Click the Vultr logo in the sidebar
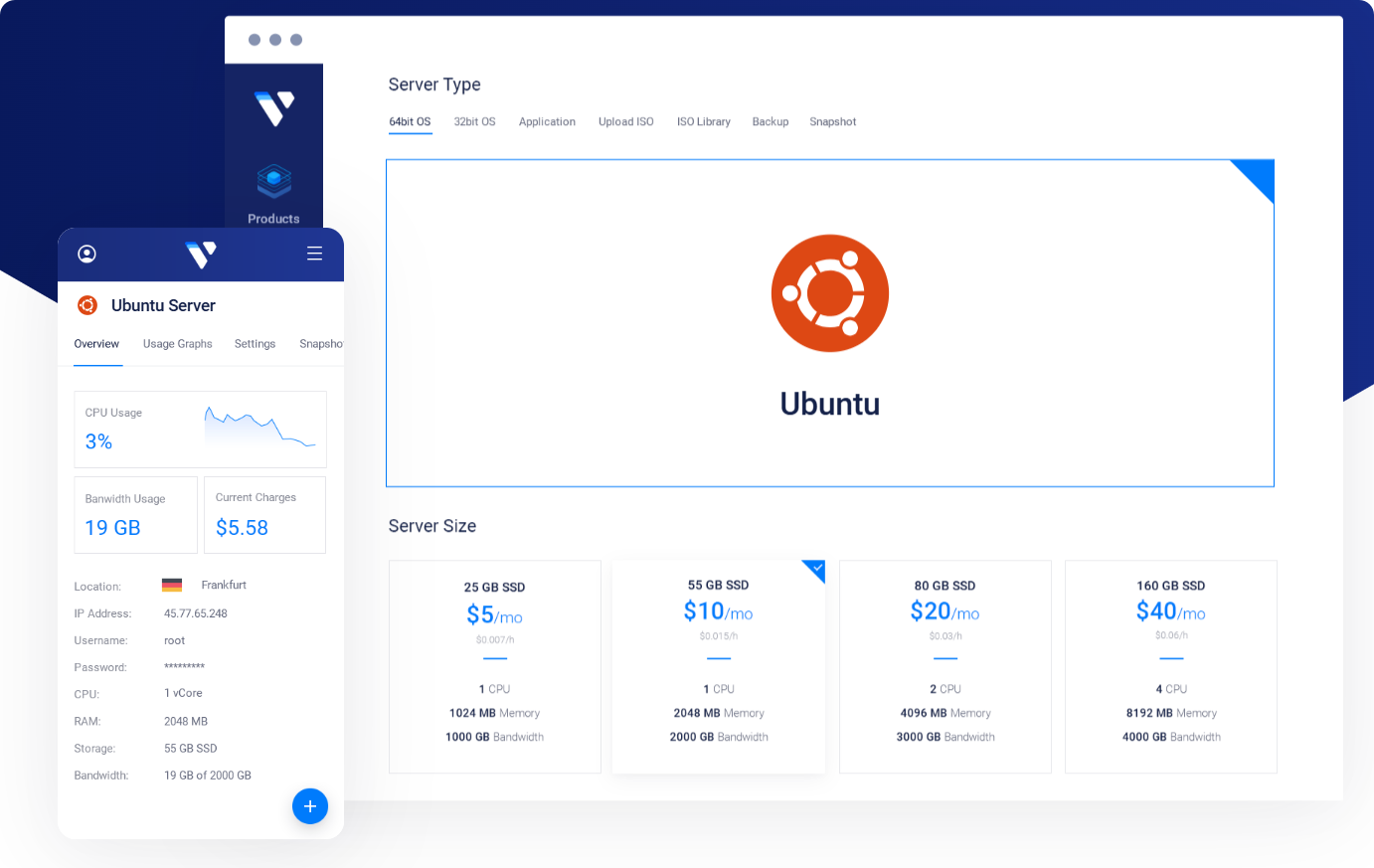 [274, 107]
